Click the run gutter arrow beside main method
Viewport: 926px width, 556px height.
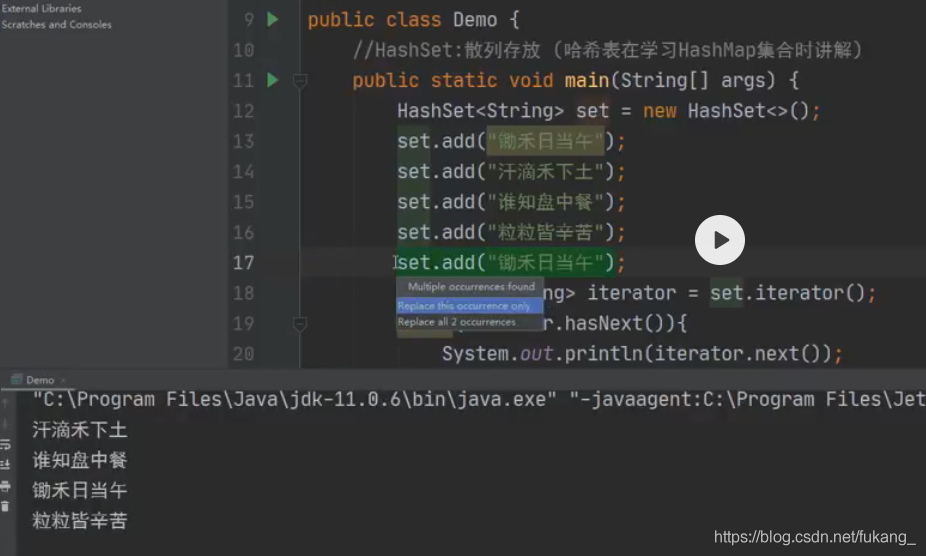click(272, 80)
